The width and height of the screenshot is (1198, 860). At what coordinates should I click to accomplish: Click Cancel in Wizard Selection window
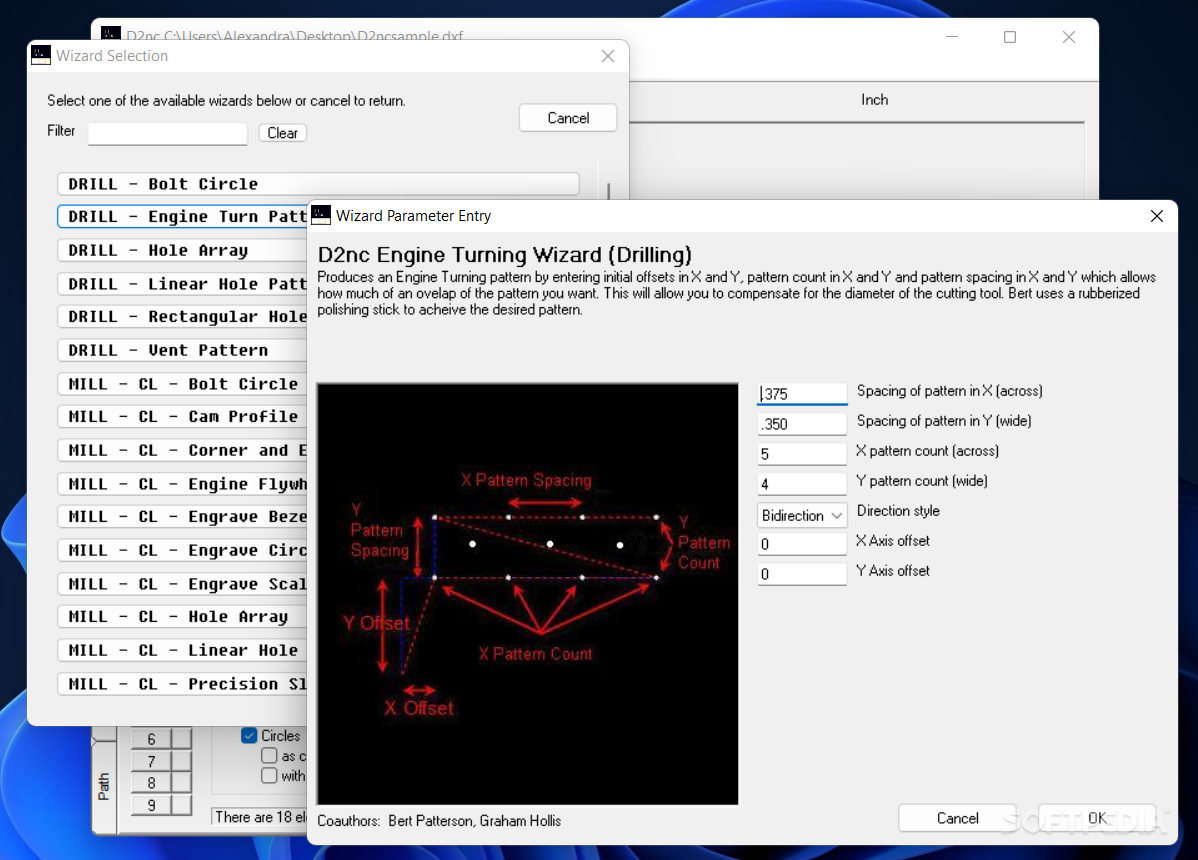(568, 118)
